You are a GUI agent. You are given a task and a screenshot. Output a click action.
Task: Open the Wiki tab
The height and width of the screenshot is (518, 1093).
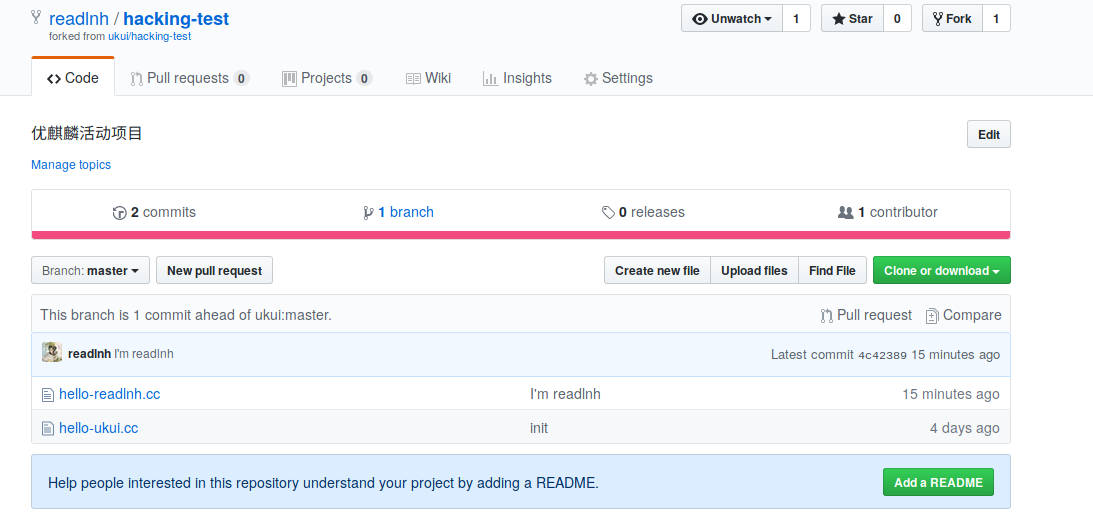(x=428, y=78)
